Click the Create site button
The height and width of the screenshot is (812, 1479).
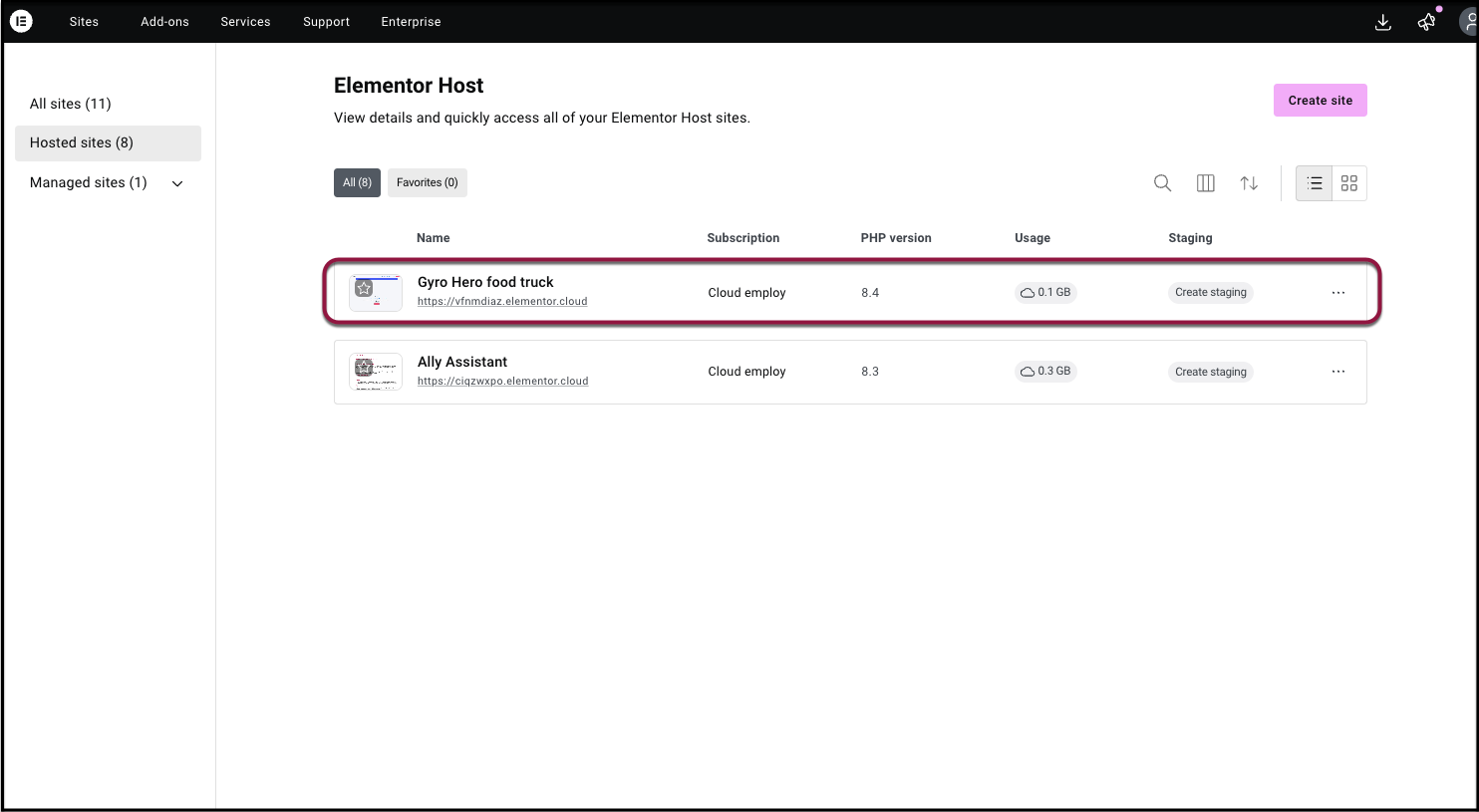pyautogui.click(x=1320, y=101)
